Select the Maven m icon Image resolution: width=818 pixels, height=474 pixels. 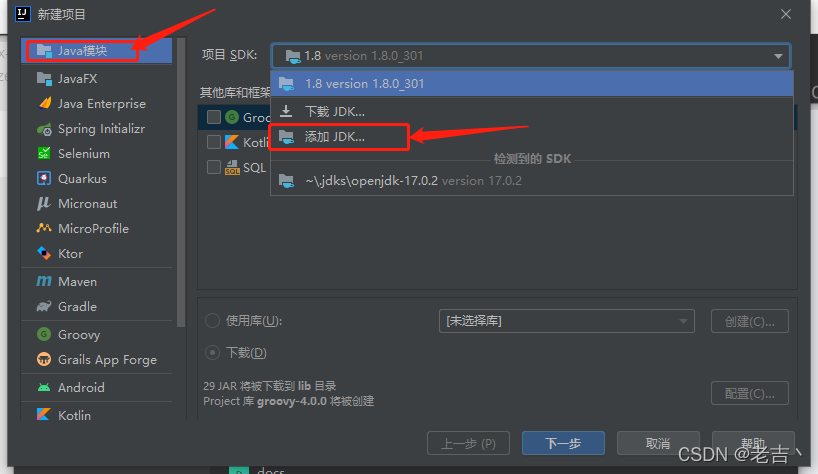point(44,282)
